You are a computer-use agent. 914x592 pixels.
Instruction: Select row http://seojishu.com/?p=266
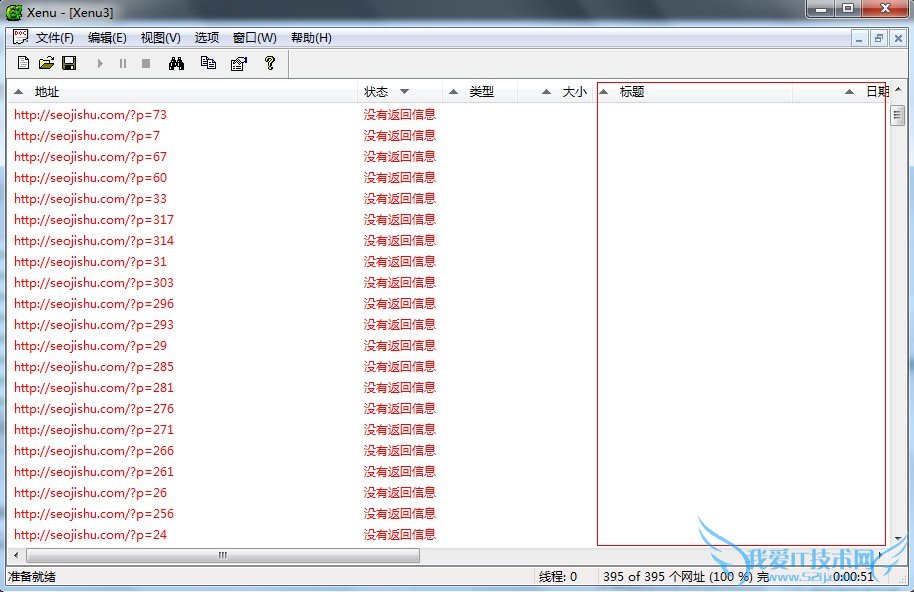[94, 450]
